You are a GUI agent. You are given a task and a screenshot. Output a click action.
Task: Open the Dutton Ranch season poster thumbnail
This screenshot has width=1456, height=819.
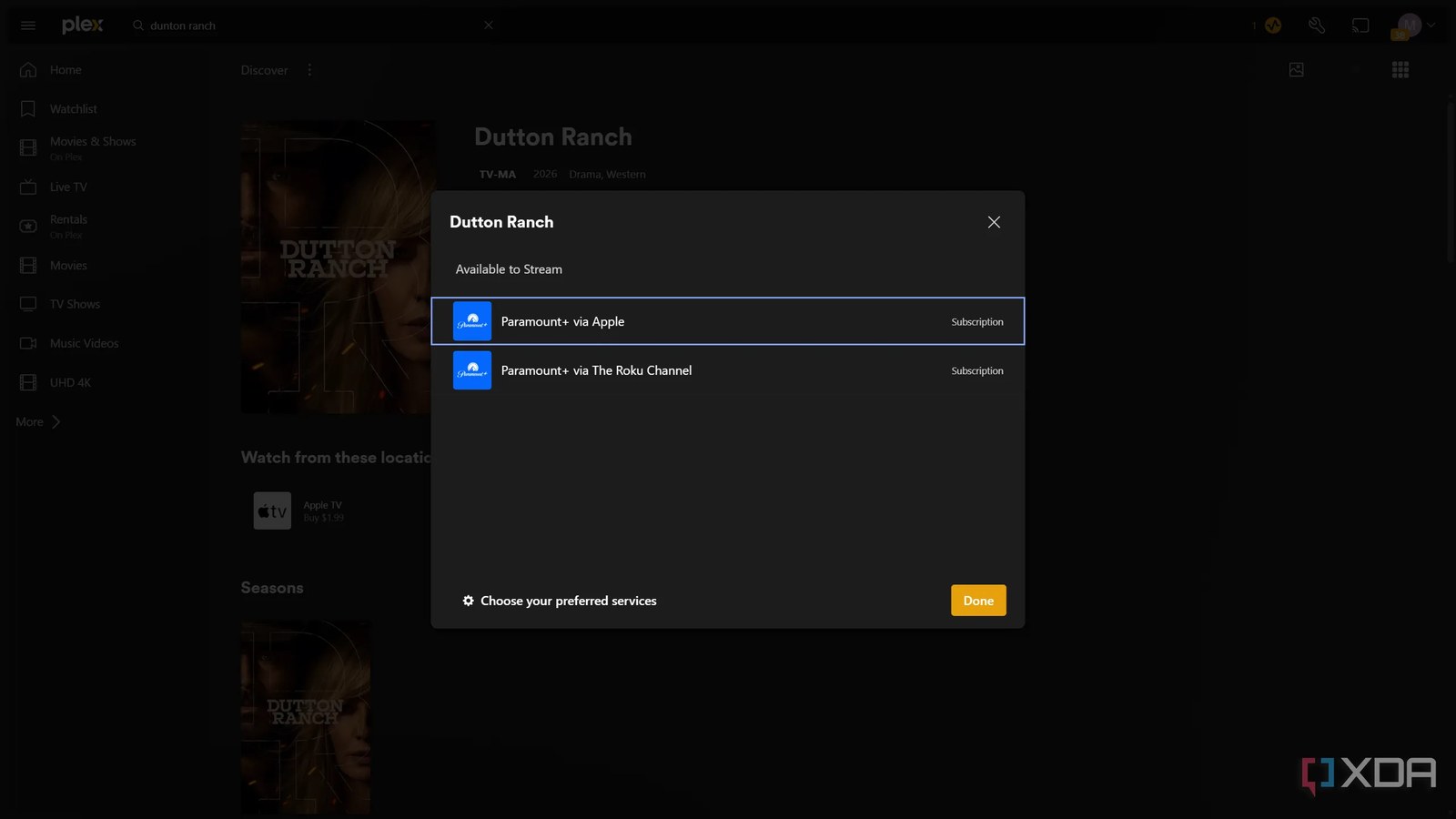306,717
